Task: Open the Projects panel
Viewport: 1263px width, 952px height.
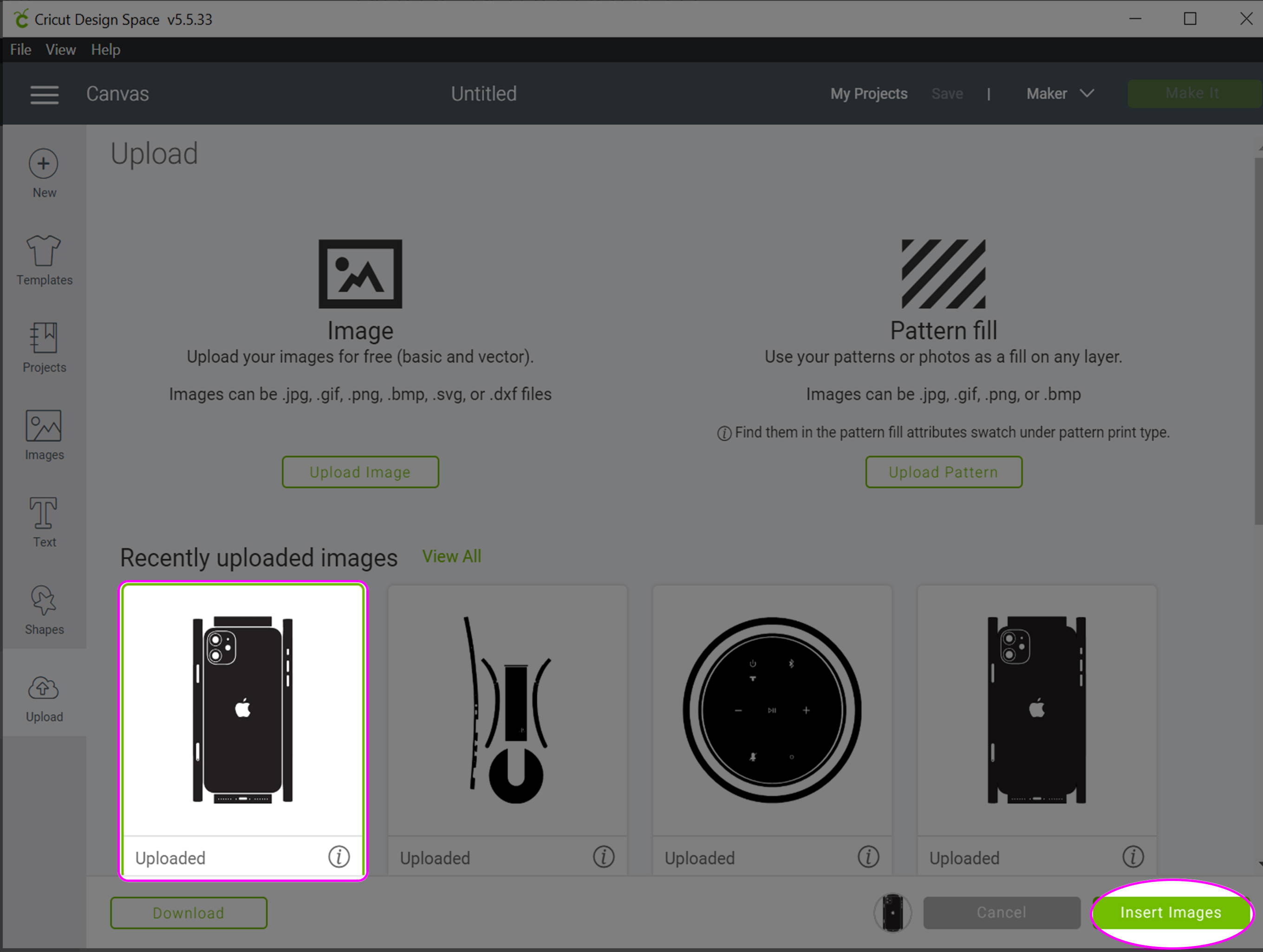Action: (44, 348)
